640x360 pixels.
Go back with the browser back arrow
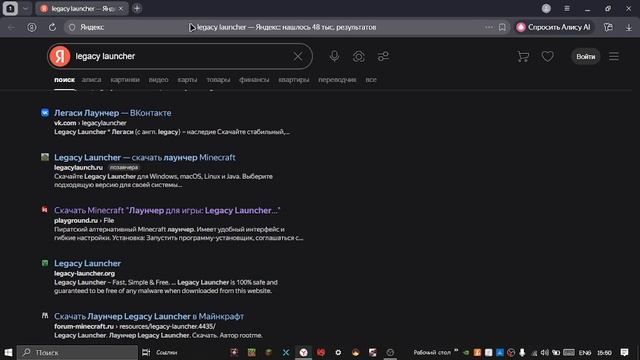pyautogui.click(x=11, y=27)
